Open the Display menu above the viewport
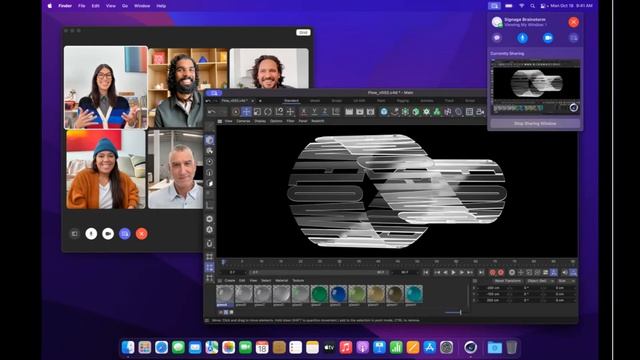The width and height of the screenshot is (640, 360). pyautogui.click(x=260, y=121)
